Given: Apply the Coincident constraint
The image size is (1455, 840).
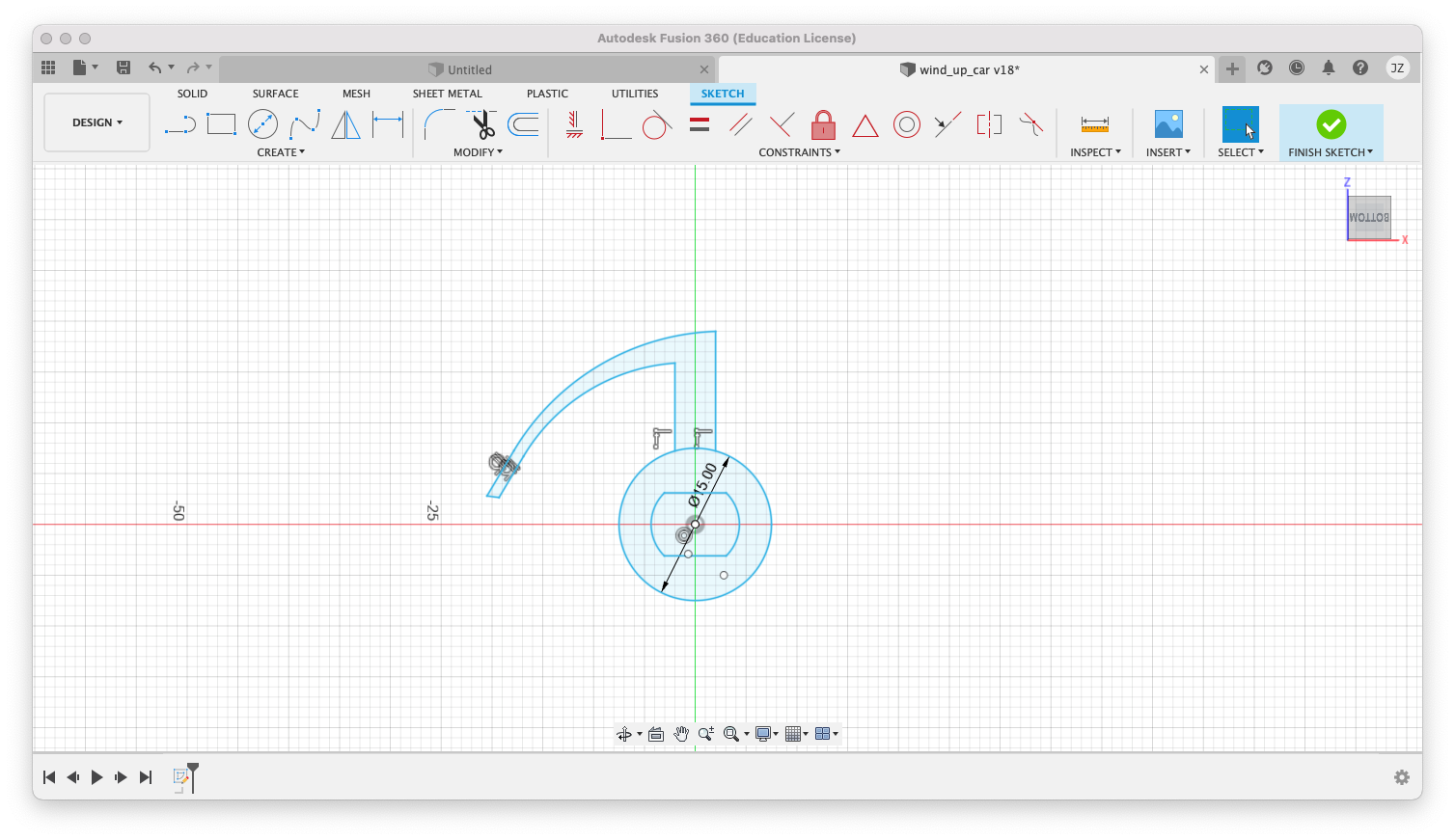Looking at the screenshot, I should pyautogui.click(x=616, y=124).
